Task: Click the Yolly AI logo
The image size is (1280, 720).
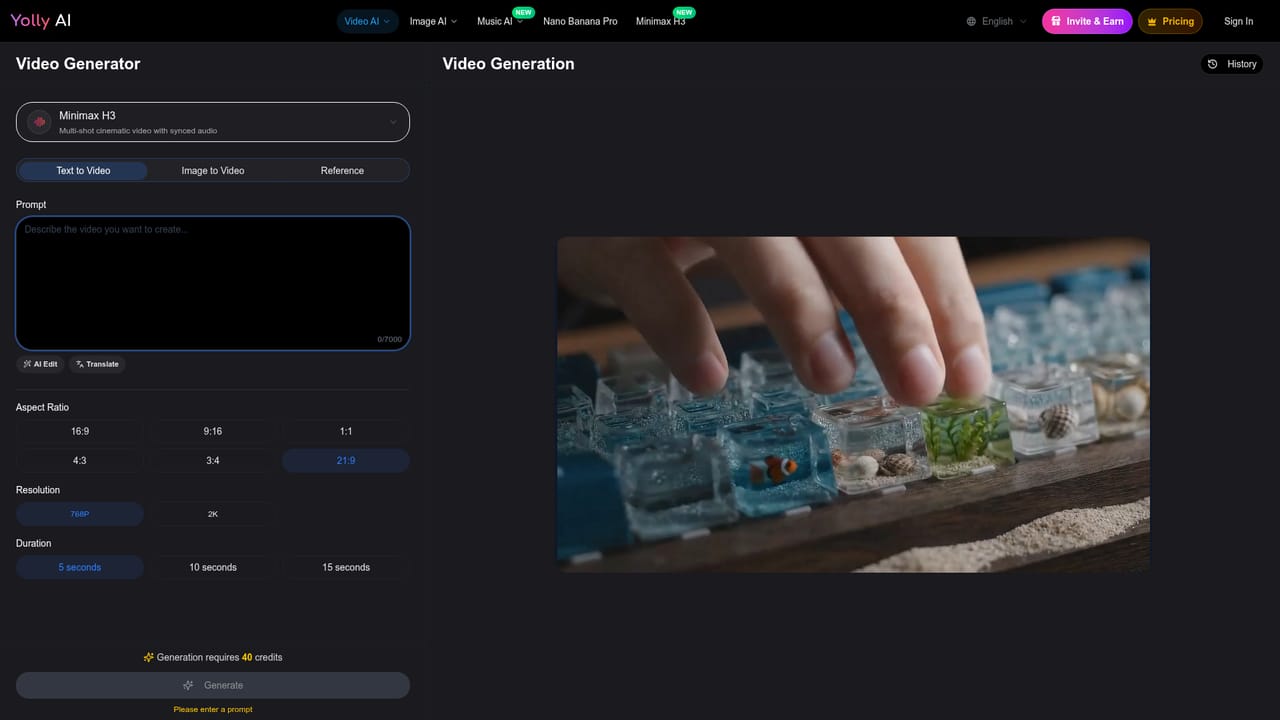Action: coord(41,21)
